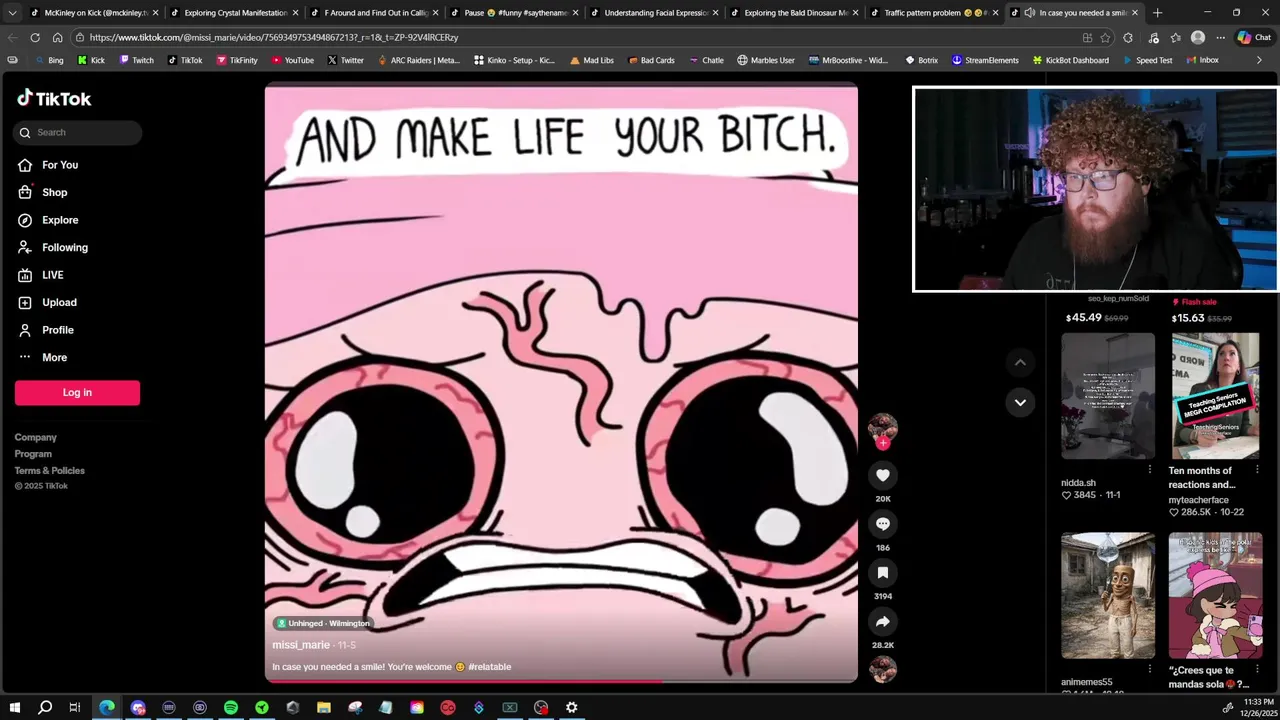Screen dimensions: 1280x720
Task: Open the myteacherface creator link
Action: [1199, 500]
